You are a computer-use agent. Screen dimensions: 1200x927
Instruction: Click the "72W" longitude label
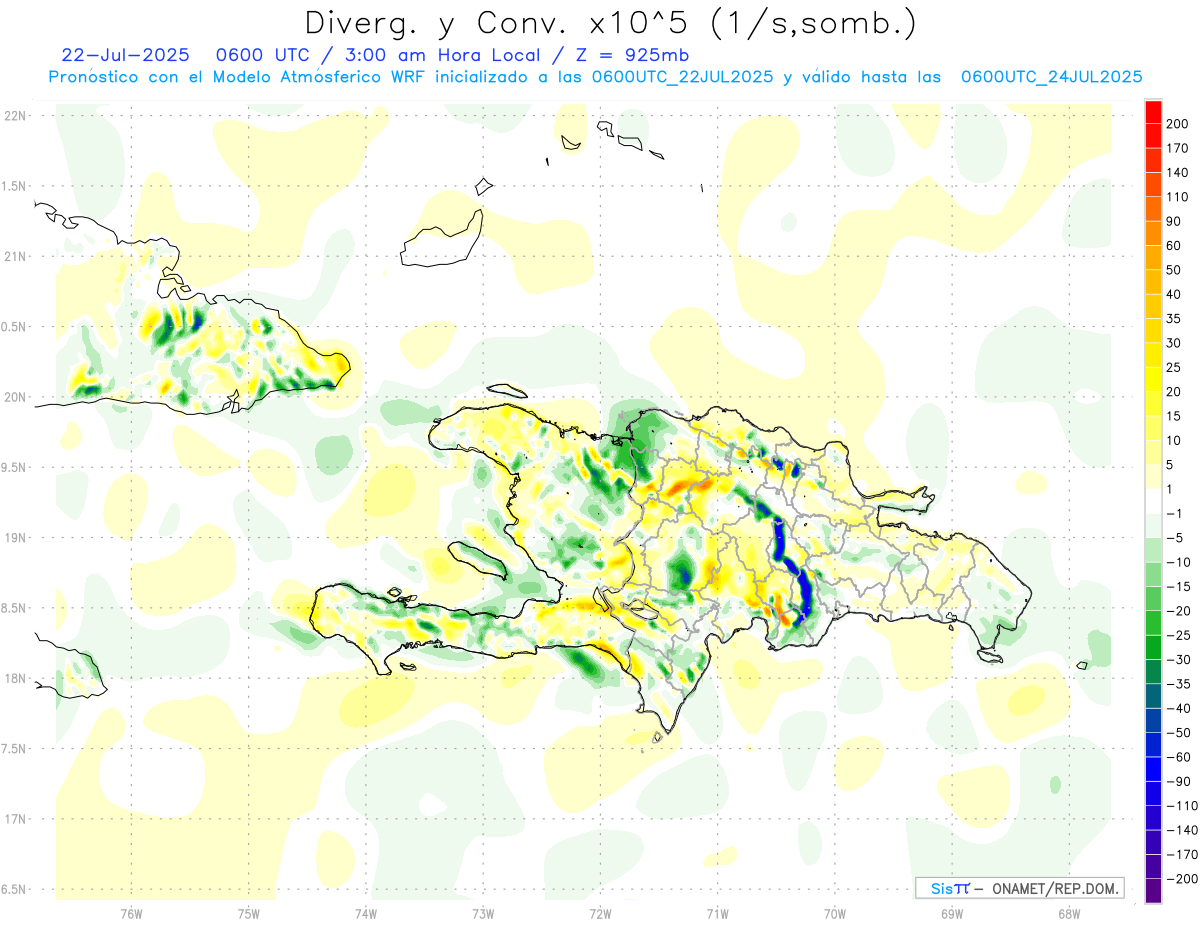coord(600,913)
